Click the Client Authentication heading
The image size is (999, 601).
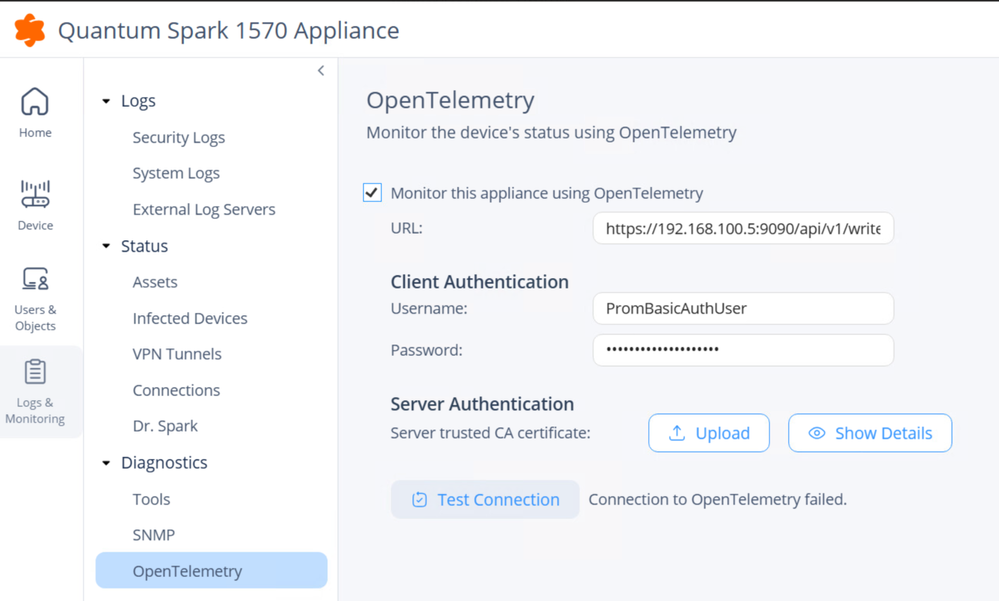[479, 282]
